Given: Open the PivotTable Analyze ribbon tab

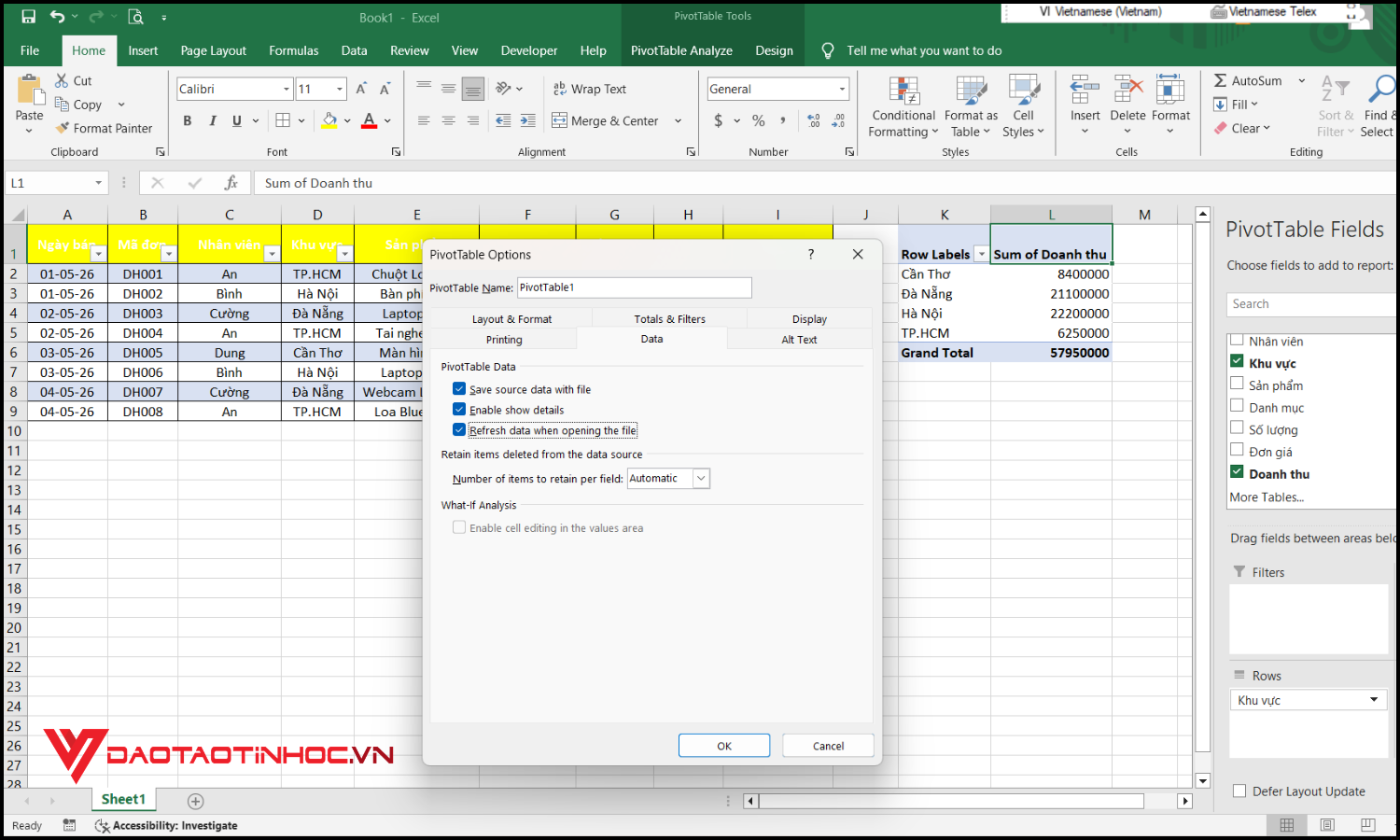Looking at the screenshot, I should 681,50.
